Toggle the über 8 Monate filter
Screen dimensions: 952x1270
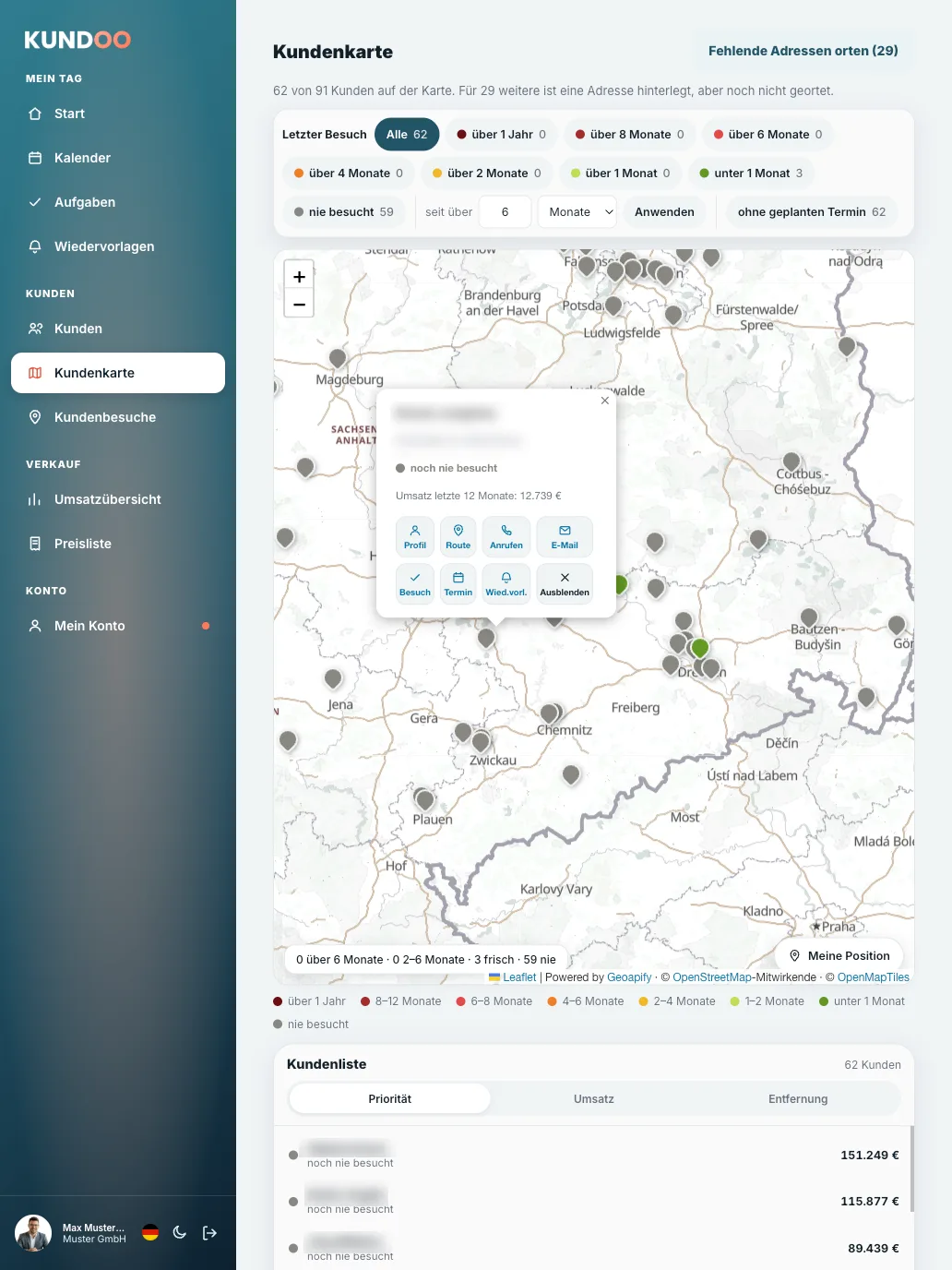click(630, 135)
